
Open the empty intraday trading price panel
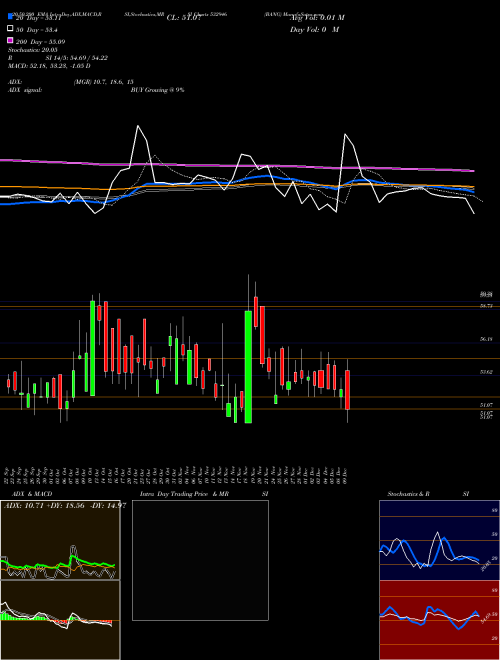click(x=200, y=560)
